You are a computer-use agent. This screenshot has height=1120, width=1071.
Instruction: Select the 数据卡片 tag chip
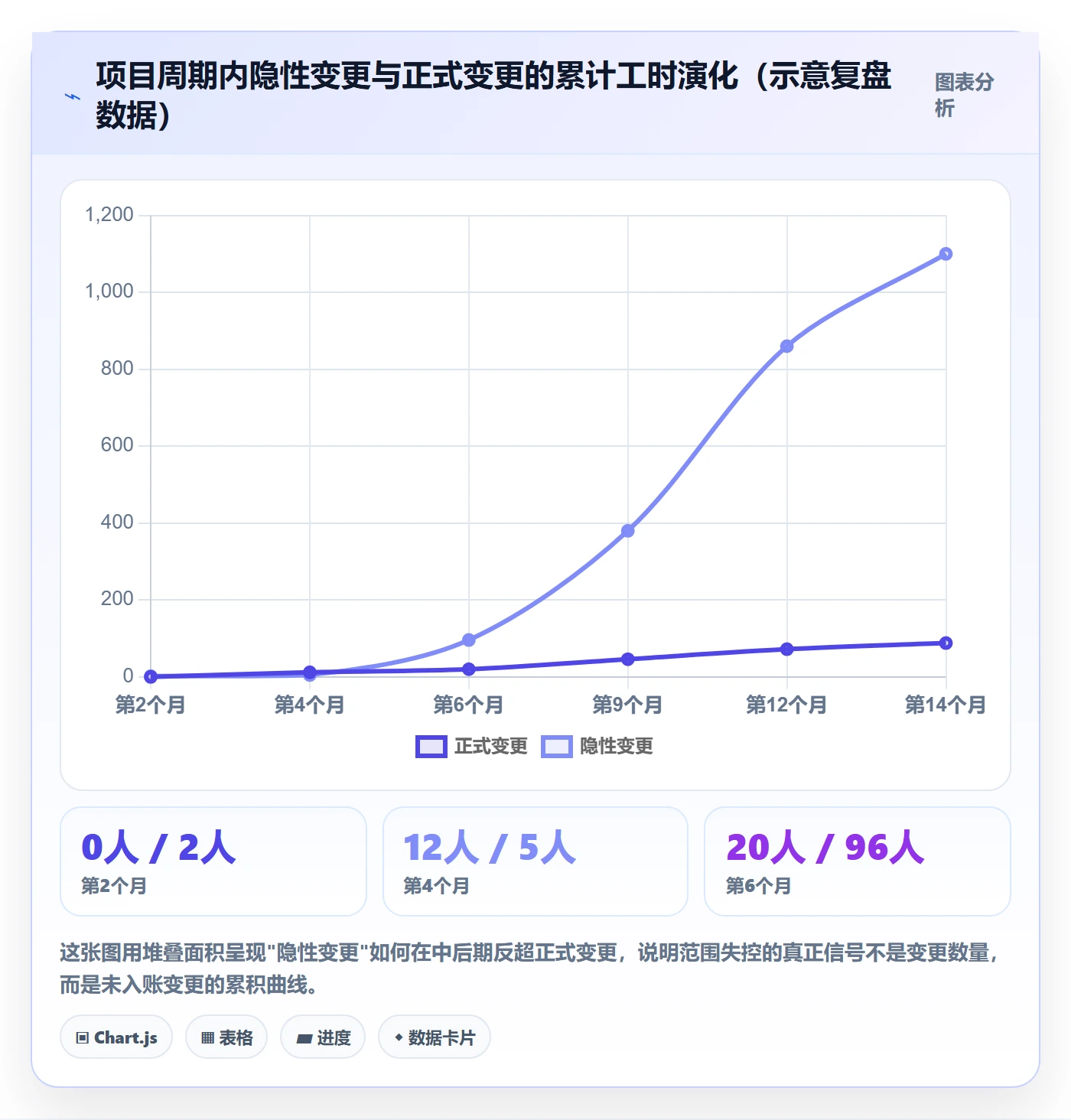(435, 1037)
